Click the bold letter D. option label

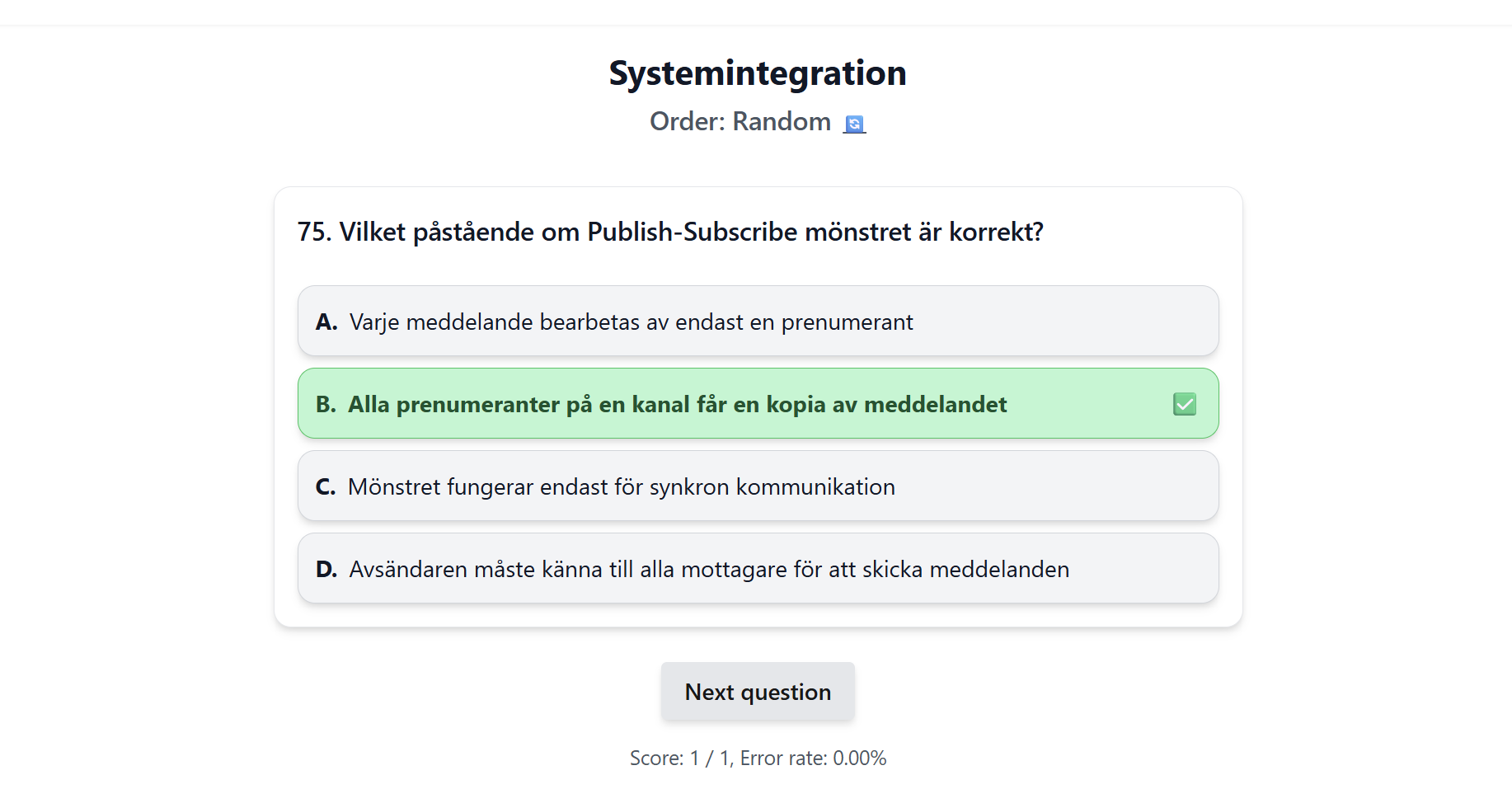coord(326,570)
